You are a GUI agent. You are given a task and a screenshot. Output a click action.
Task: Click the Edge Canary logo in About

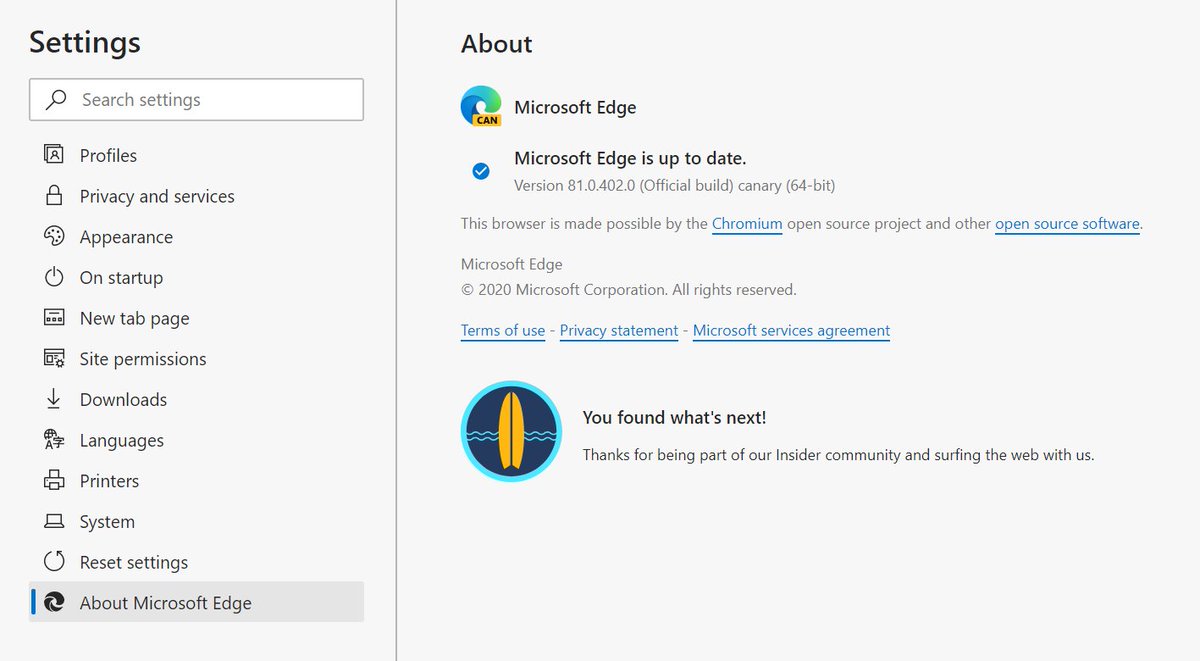click(481, 106)
